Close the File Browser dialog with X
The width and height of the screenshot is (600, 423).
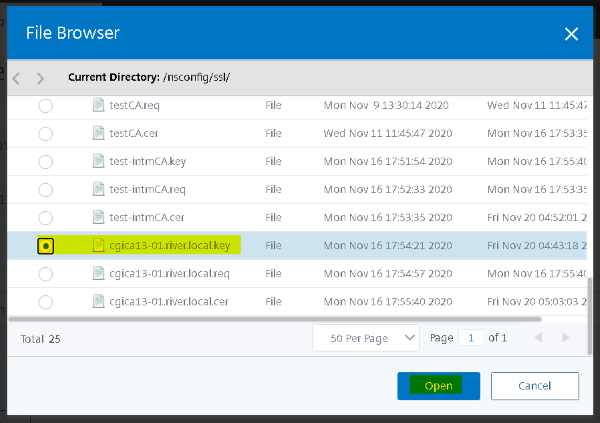[571, 34]
